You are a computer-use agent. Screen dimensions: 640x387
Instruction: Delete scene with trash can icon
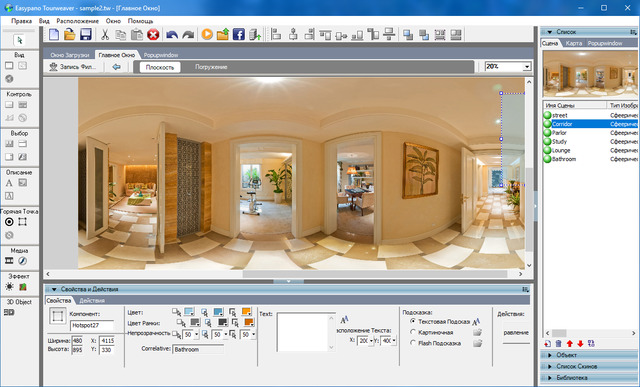click(x=558, y=344)
